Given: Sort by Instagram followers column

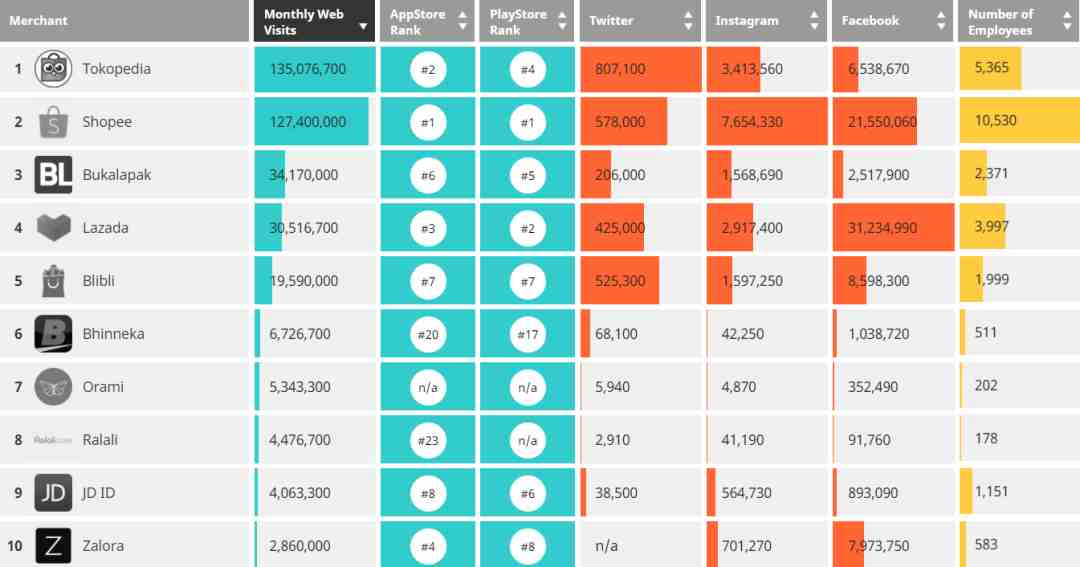Looking at the screenshot, I should [766, 21].
